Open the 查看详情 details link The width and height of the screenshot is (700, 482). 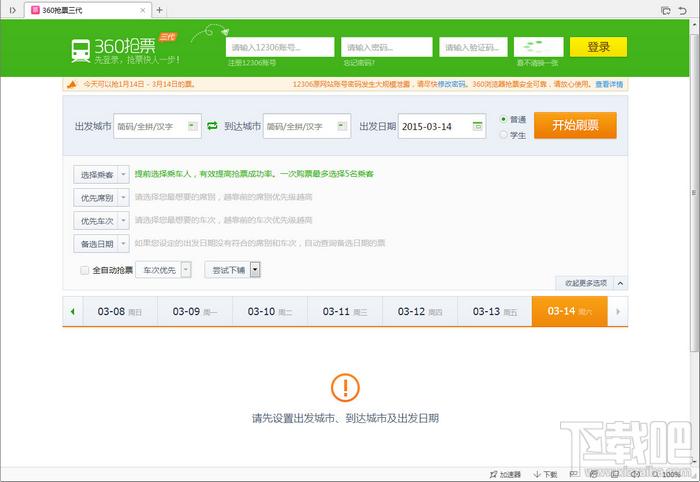[609, 84]
